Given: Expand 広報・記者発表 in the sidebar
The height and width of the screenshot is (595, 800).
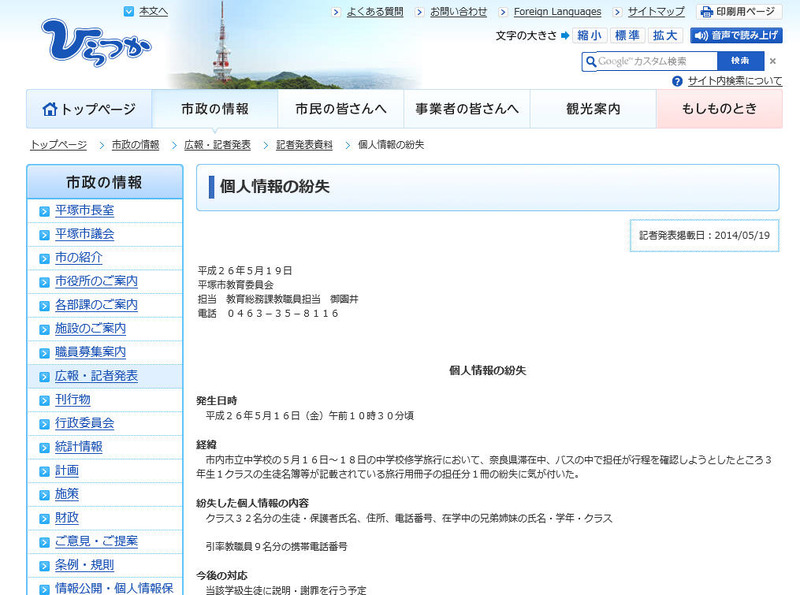Looking at the screenshot, I should click(x=96, y=377).
